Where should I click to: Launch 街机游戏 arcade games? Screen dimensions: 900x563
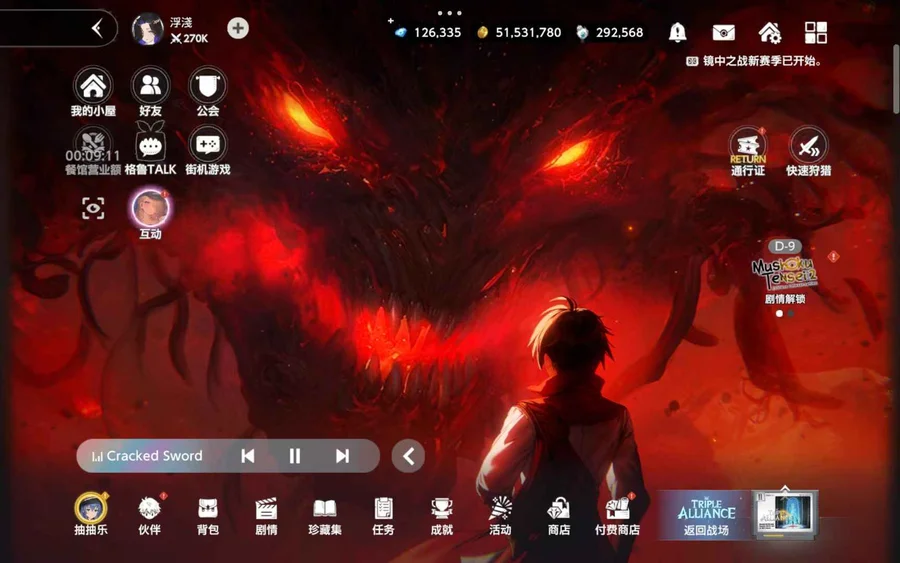(207, 146)
